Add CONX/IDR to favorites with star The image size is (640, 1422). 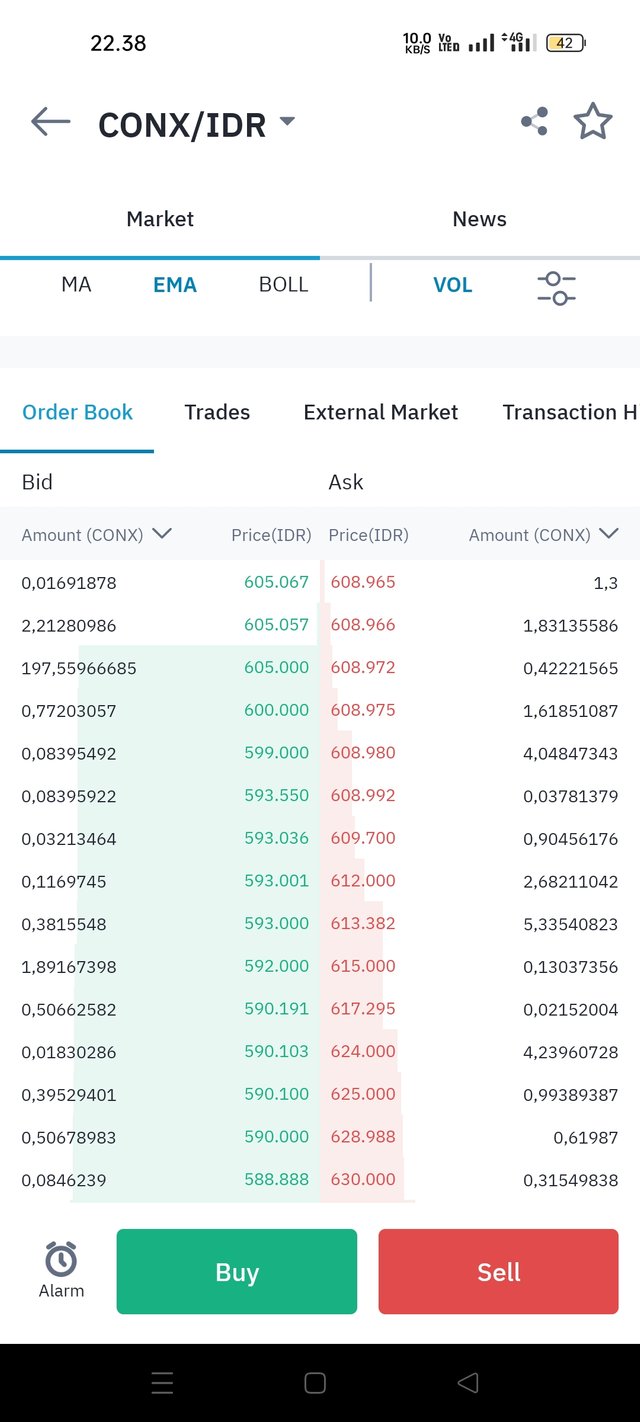tap(593, 122)
